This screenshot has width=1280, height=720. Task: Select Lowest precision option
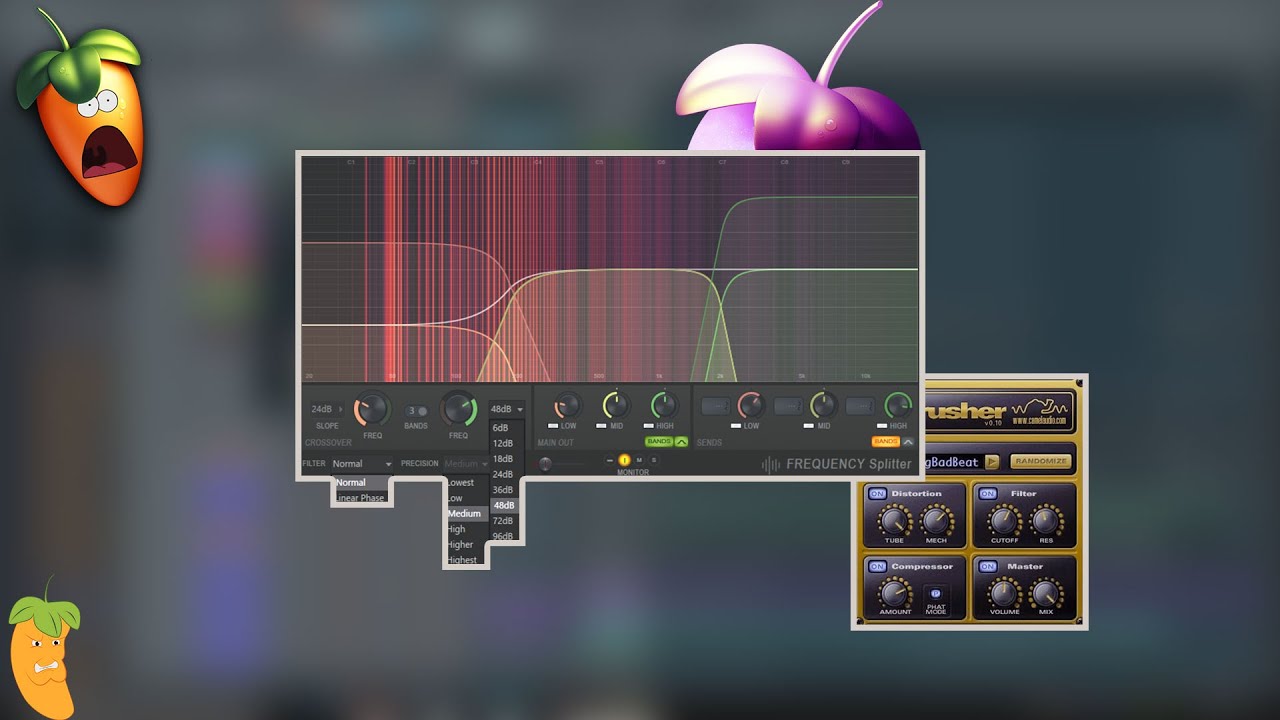click(x=467, y=483)
